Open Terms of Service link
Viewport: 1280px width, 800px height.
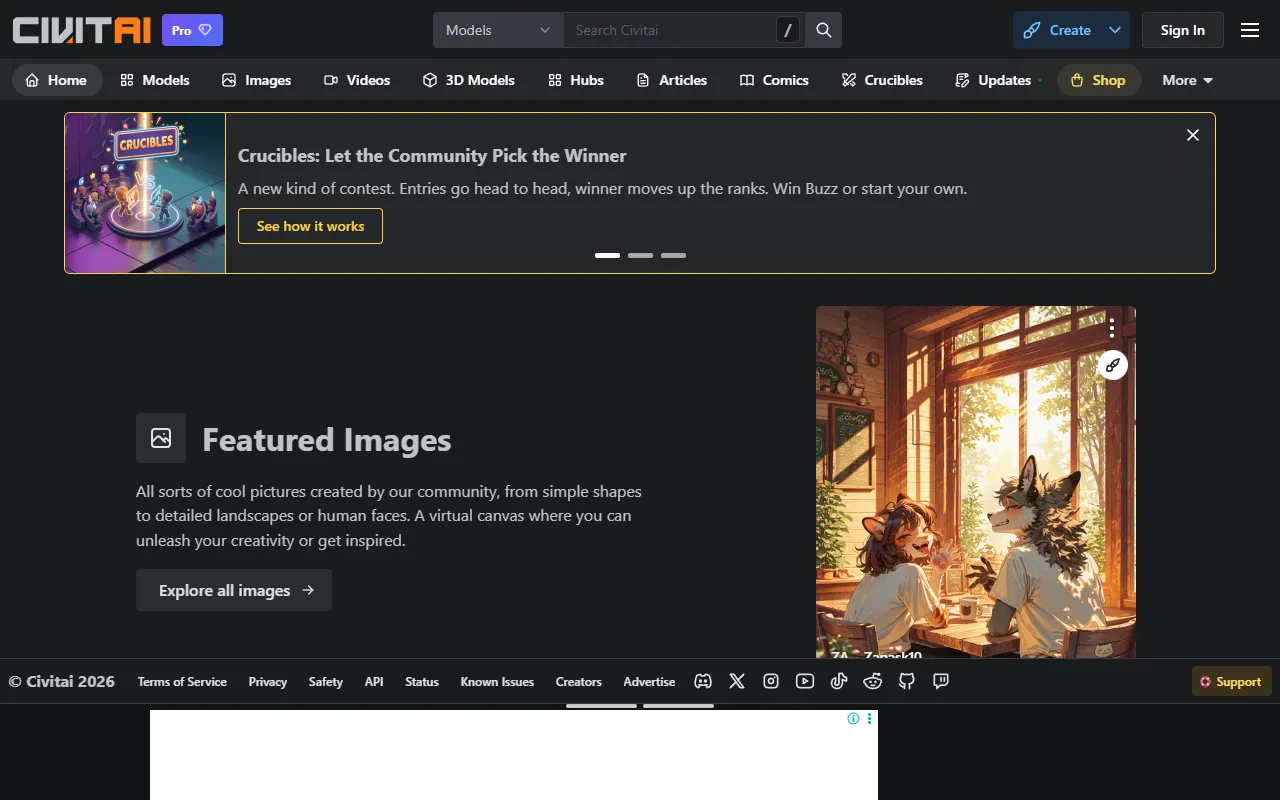tap(182, 682)
